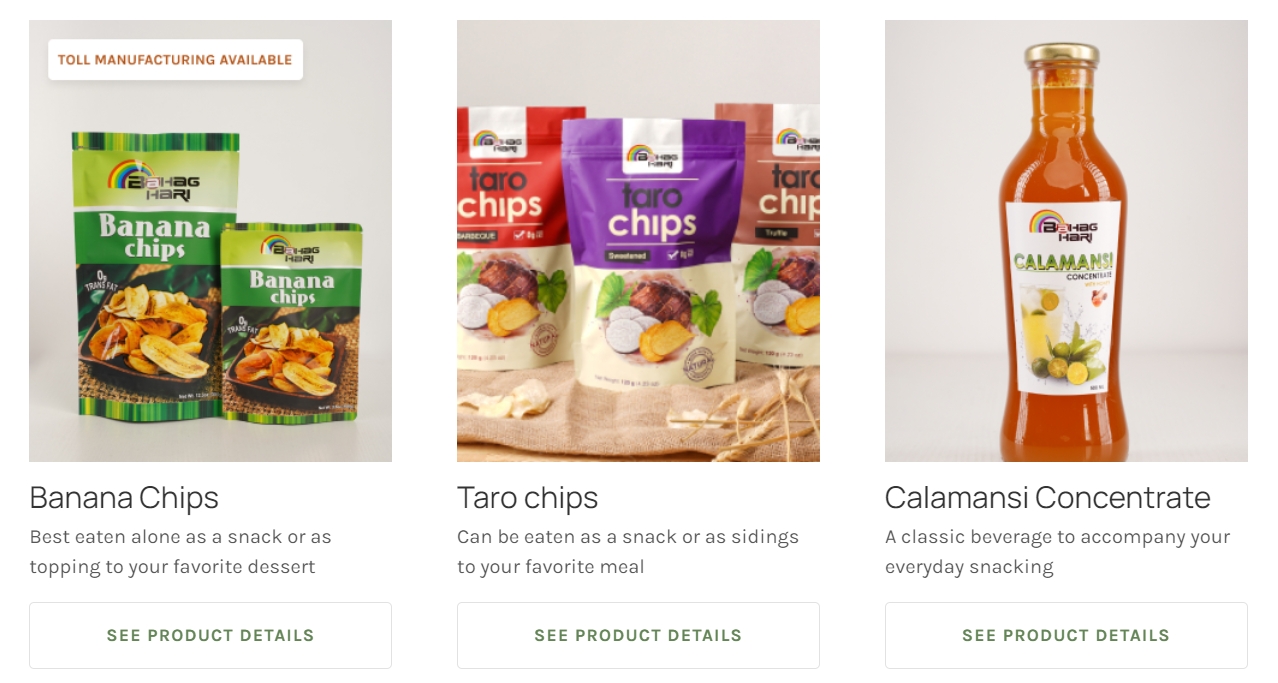Click Taro chips description about sidings
Screen dimensions: 1278x683
pyautogui.click(x=628, y=552)
